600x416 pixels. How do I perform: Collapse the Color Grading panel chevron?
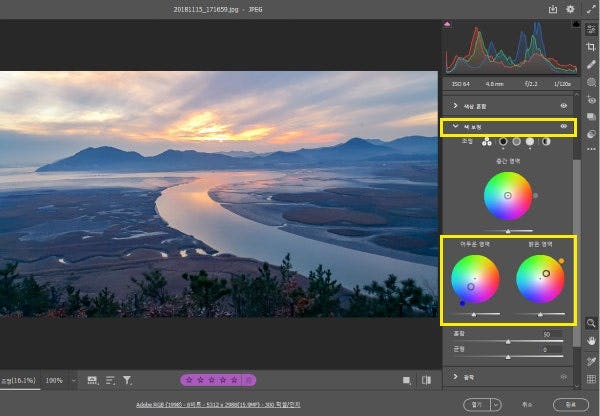click(x=455, y=126)
